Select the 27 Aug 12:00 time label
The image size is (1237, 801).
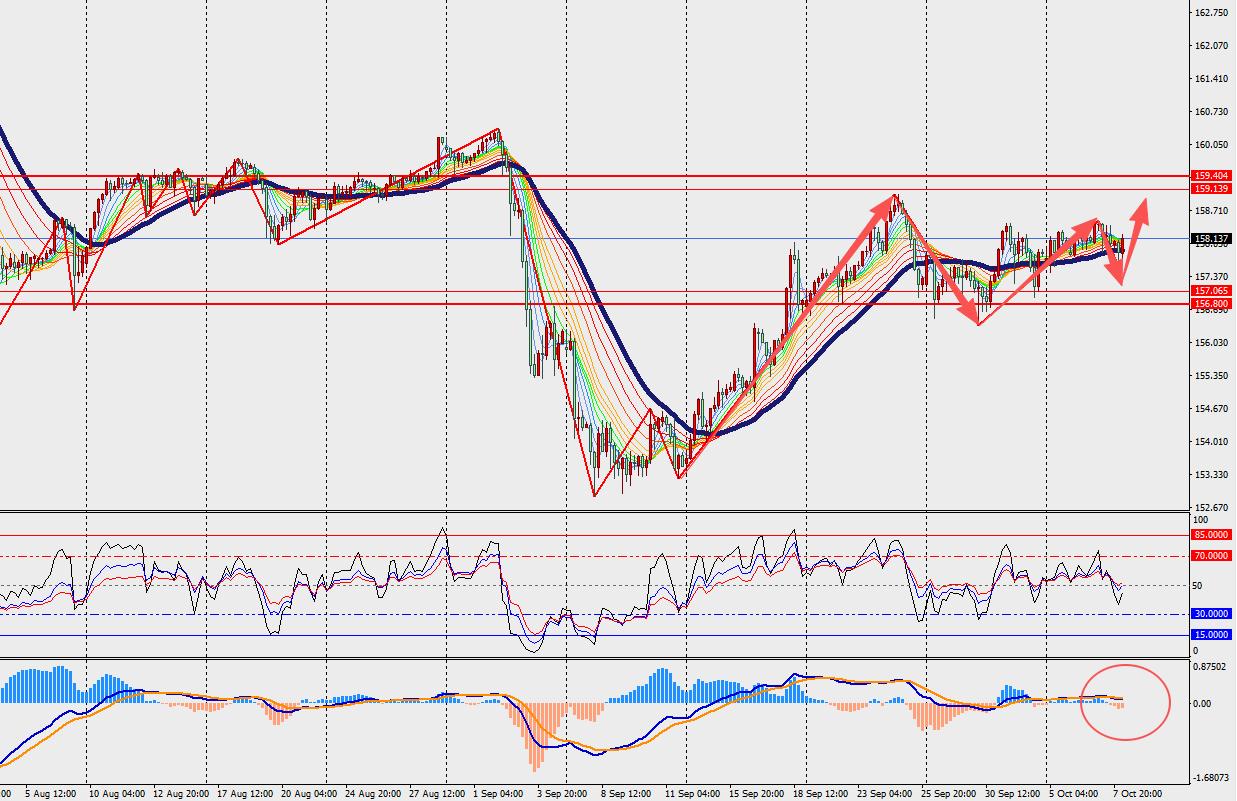[x=439, y=793]
